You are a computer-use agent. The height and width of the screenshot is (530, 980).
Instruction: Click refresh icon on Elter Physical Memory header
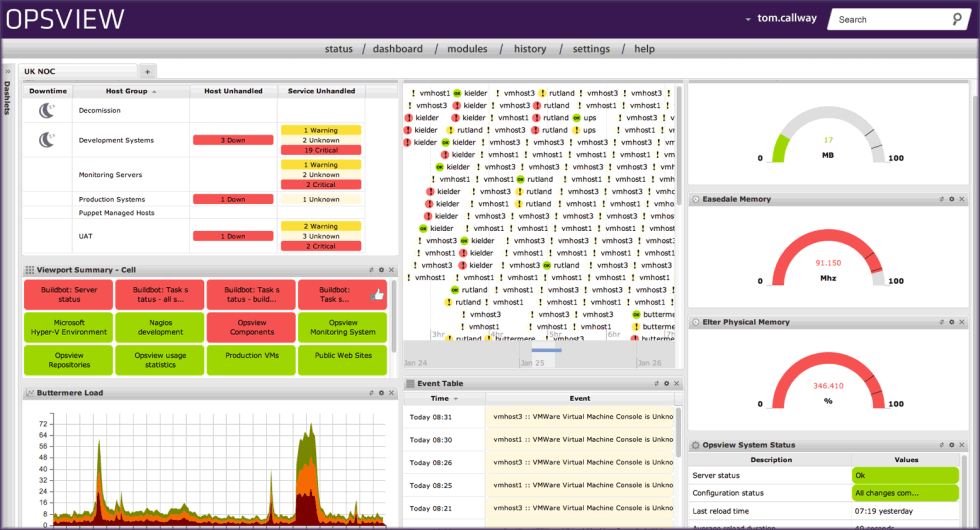(942, 322)
